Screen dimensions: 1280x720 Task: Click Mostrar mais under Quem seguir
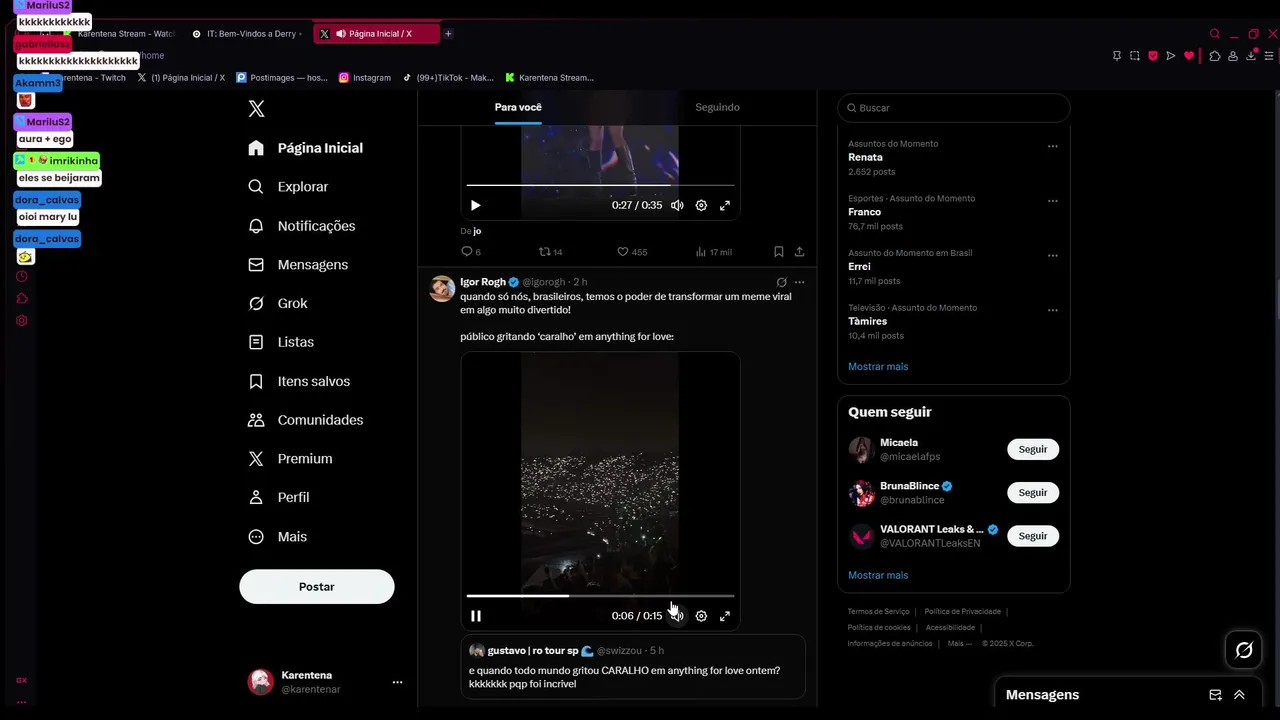coord(878,575)
